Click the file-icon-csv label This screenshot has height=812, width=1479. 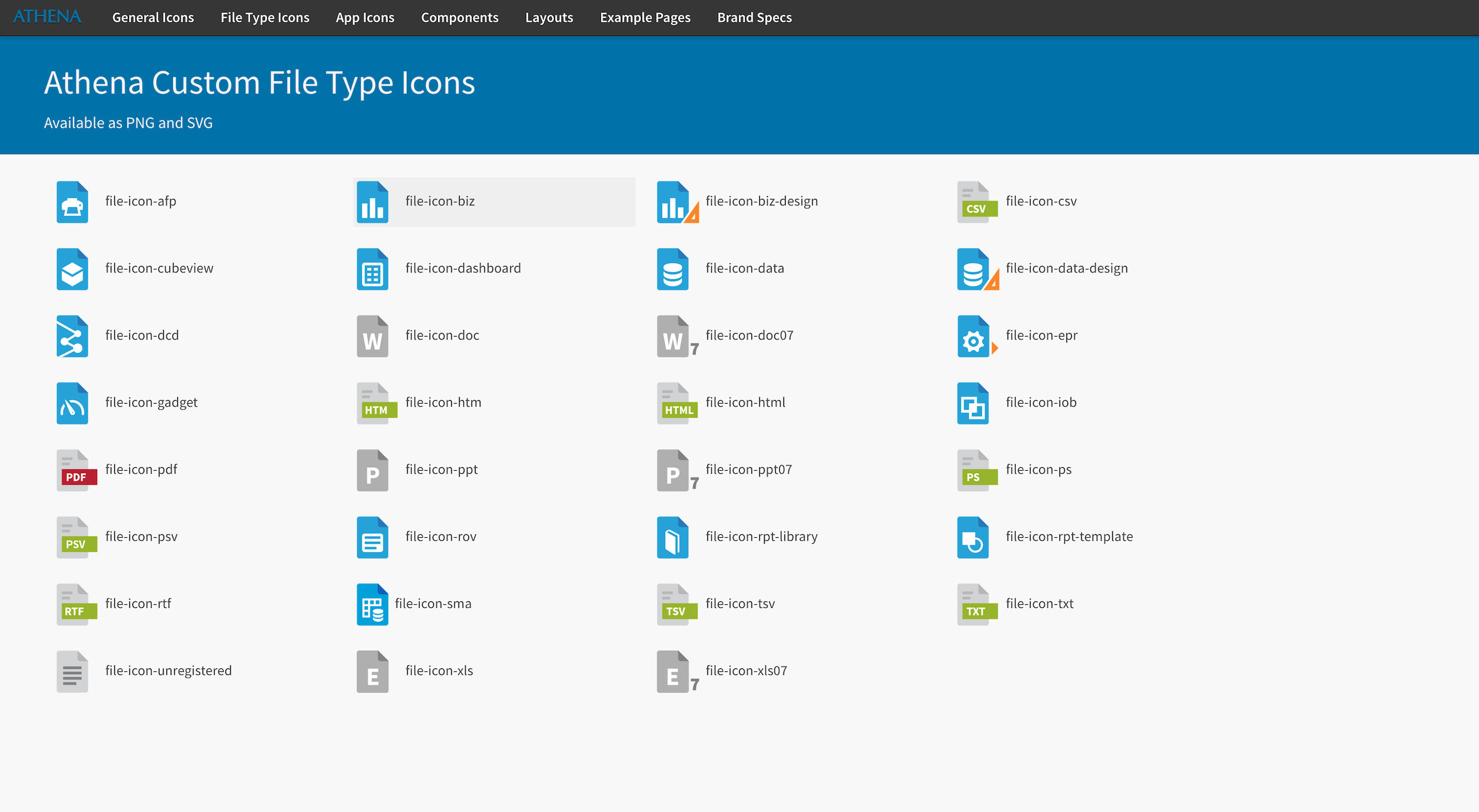(1041, 201)
